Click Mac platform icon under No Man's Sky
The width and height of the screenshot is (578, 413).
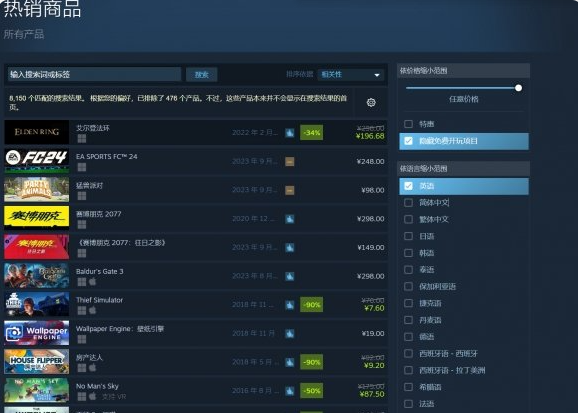(93, 396)
